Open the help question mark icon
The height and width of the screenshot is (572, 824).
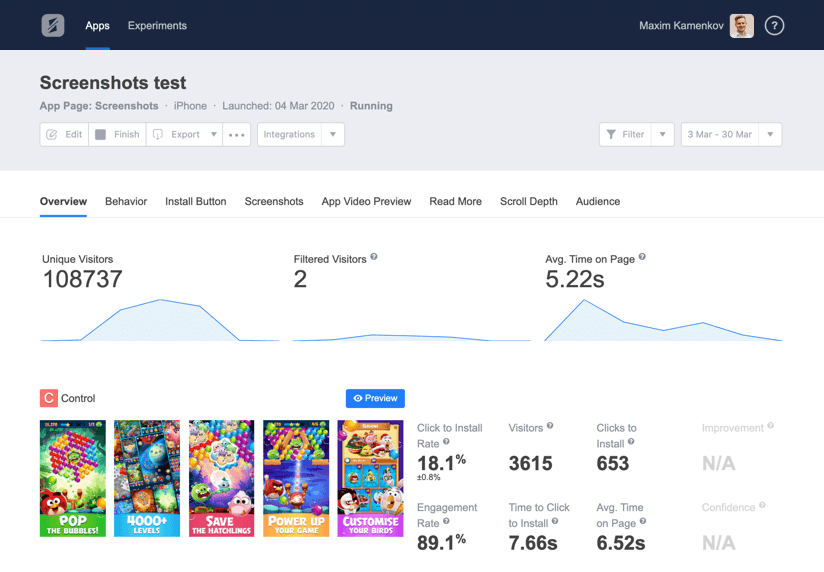774,25
